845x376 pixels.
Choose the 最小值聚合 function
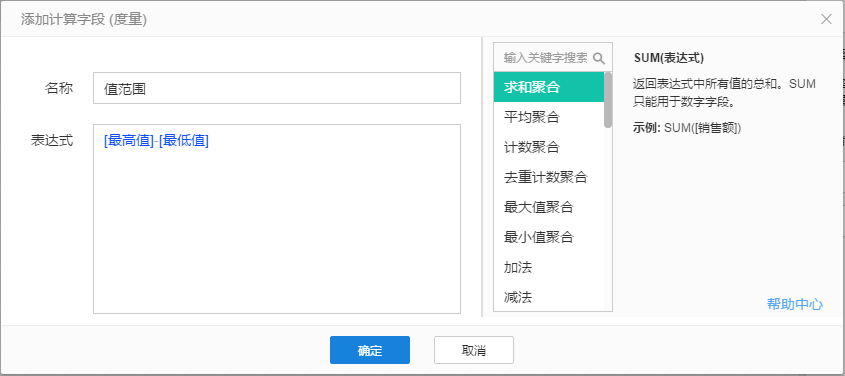point(549,237)
